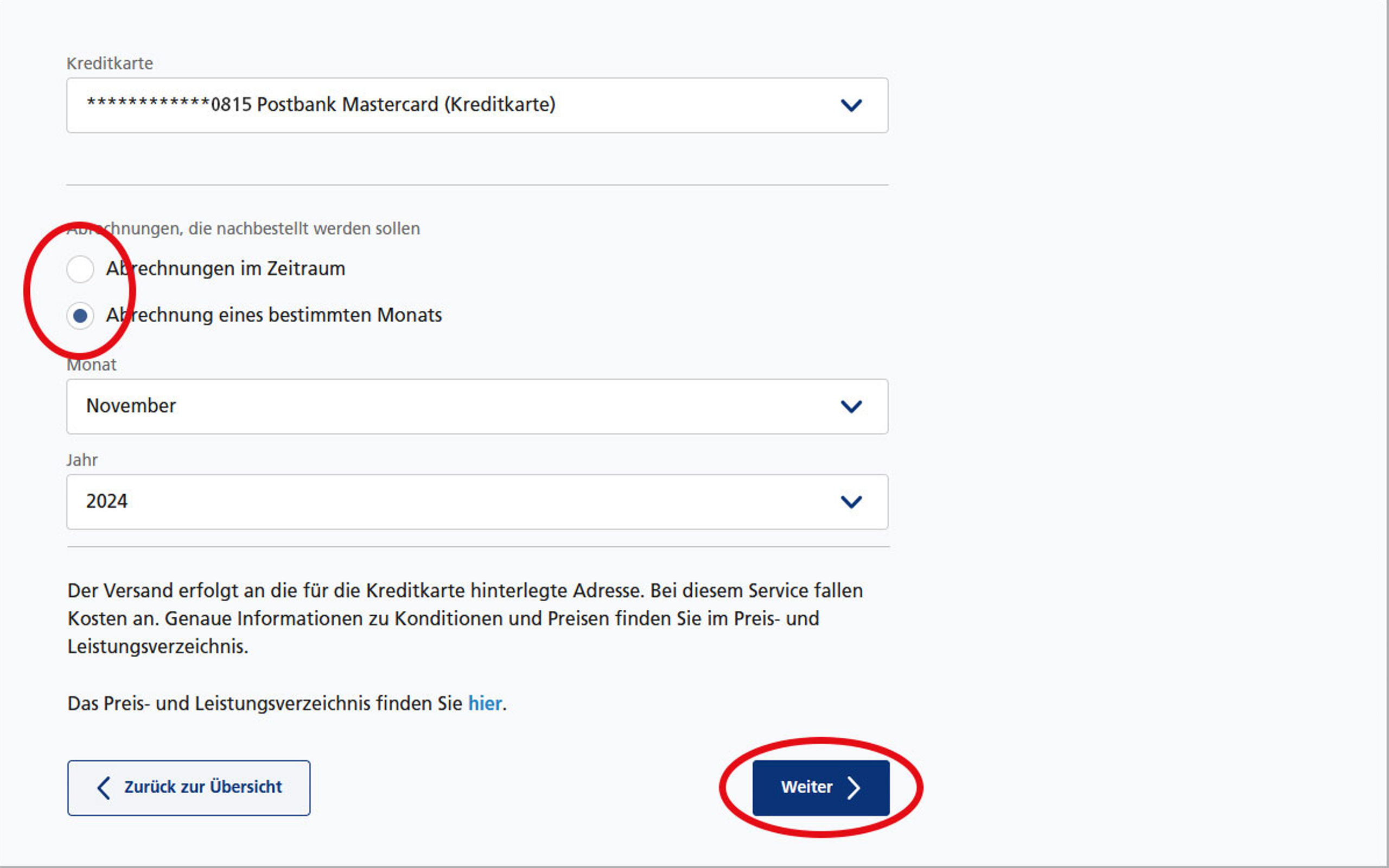Click the chevron arrow in the Jahr dropdown
This screenshot has width=1389, height=868.
tap(851, 502)
